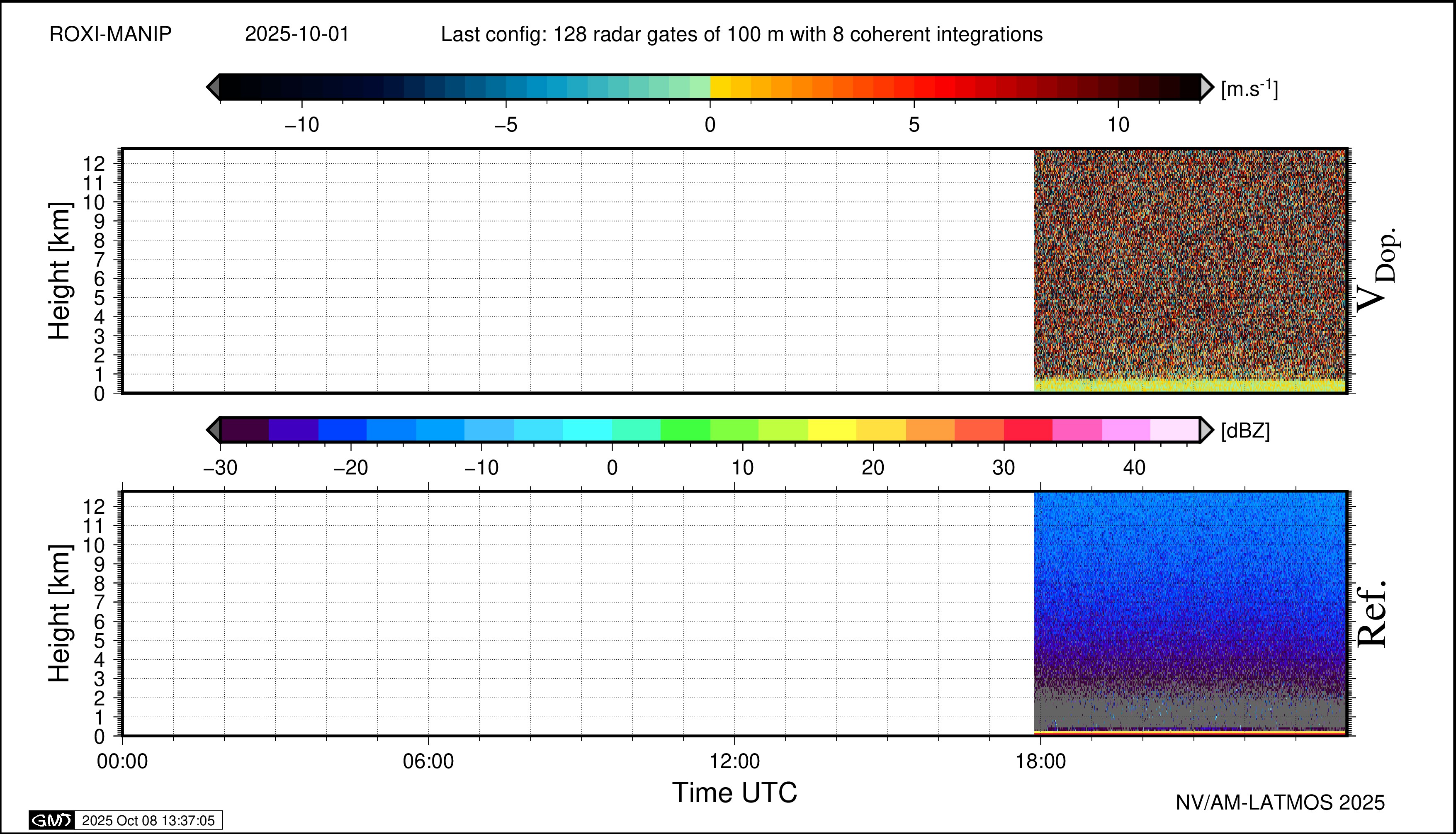Click the NV/AM-LATMOS 2025 credit text
This screenshot has width=1456, height=834.
(x=1280, y=802)
